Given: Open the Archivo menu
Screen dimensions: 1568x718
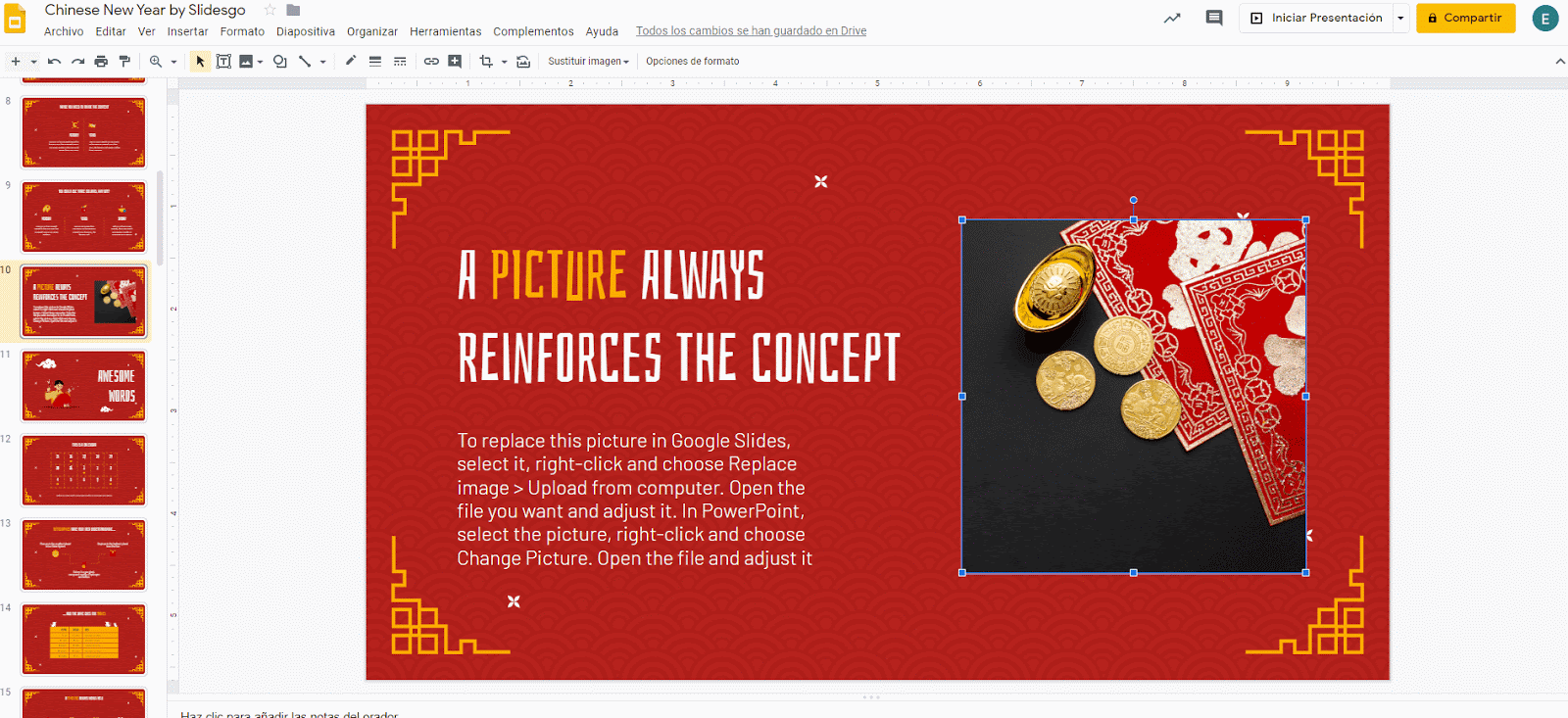Looking at the screenshot, I should click(x=64, y=31).
